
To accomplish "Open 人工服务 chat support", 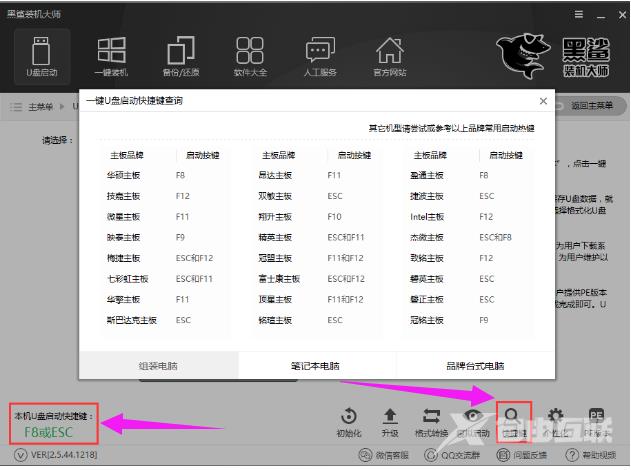I will pyautogui.click(x=320, y=56).
